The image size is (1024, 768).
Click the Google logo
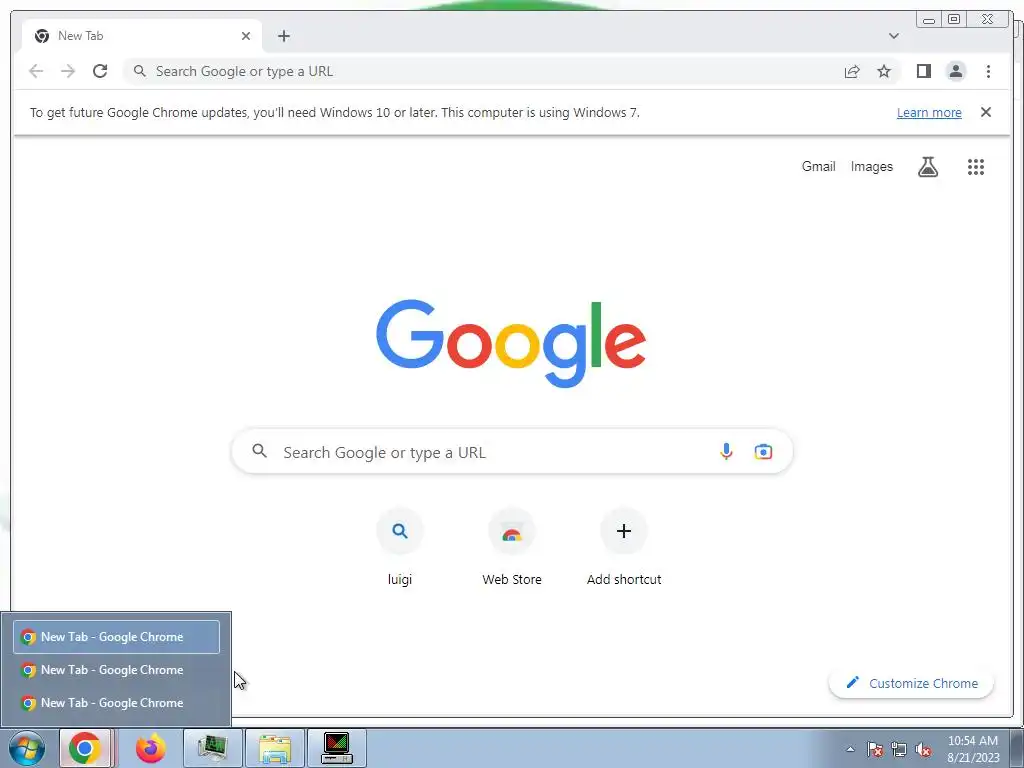[x=511, y=342]
